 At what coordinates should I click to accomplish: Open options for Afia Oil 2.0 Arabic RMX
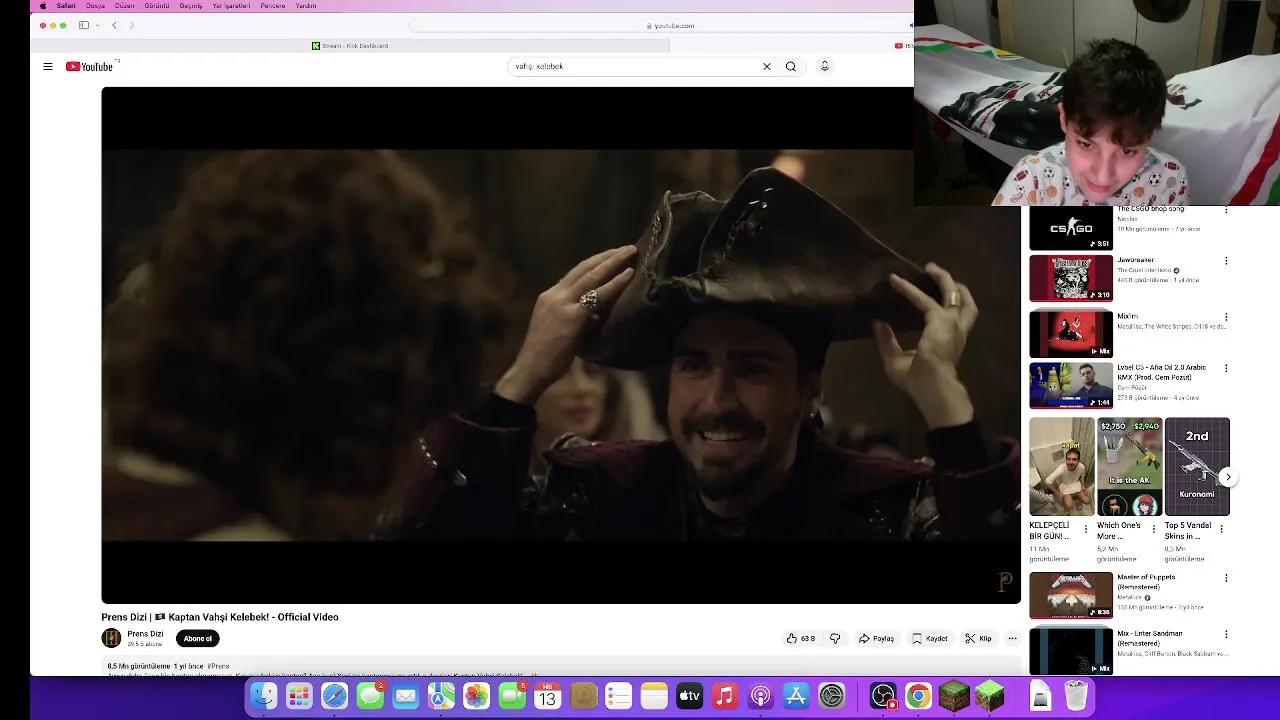(x=1226, y=368)
